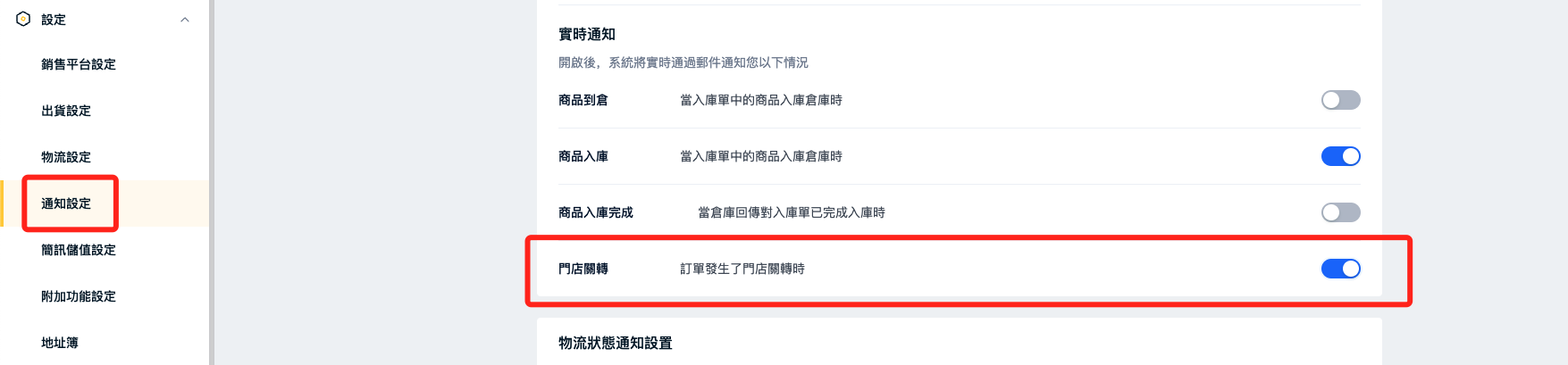Viewport: 1568px width, 365px height.
Task: Open 附加功能設定 menu item
Action: tap(79, 296)
